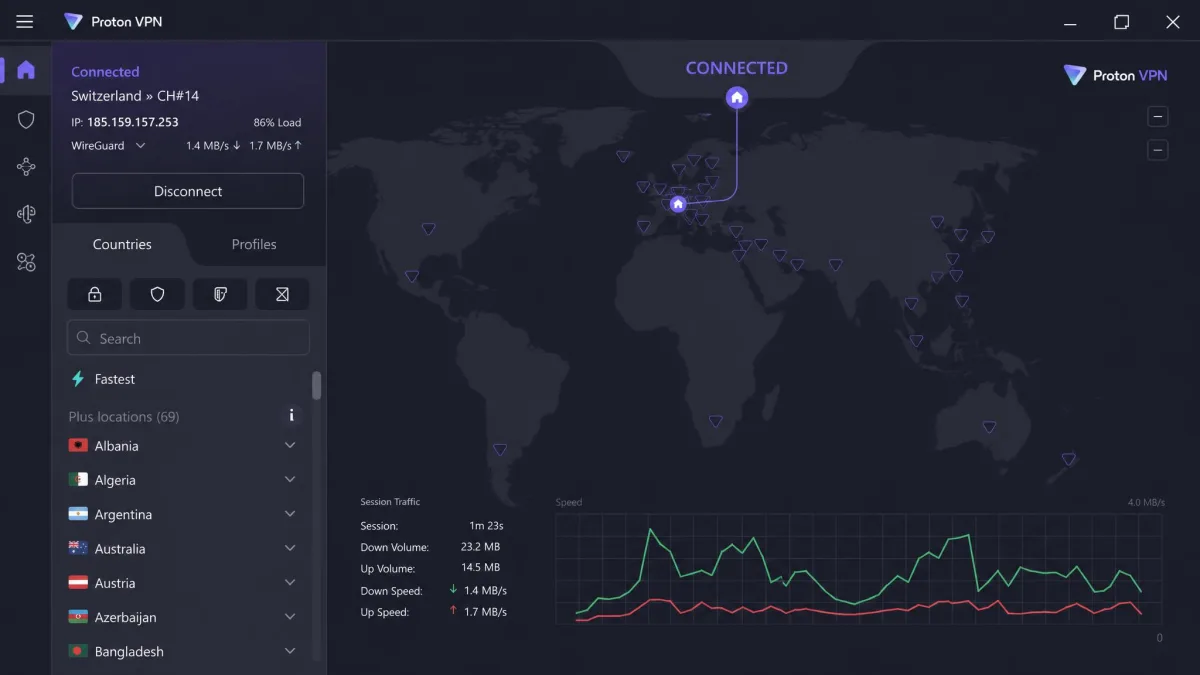Click the Session Traffic heading
The height and width of the screenshot is (675, 1200).
390,502
